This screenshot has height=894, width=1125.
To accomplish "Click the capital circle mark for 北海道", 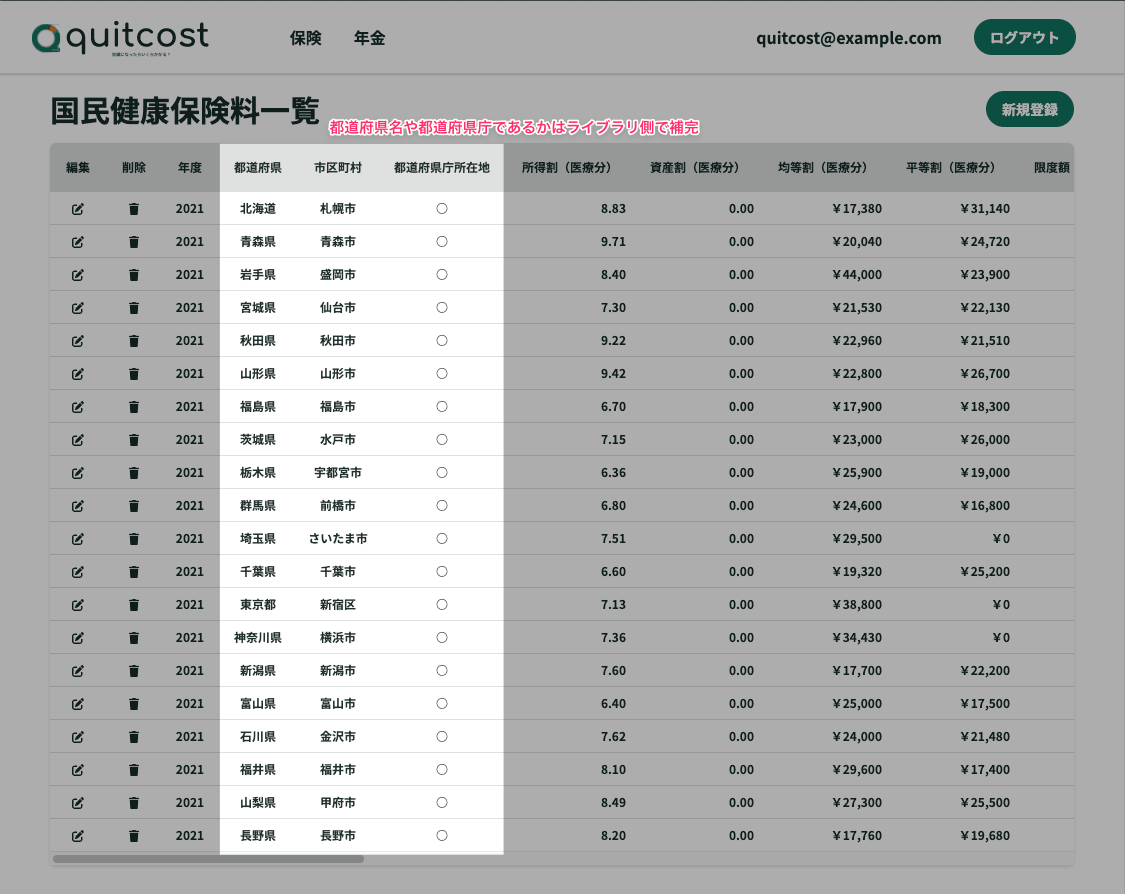I will [442, 209].
